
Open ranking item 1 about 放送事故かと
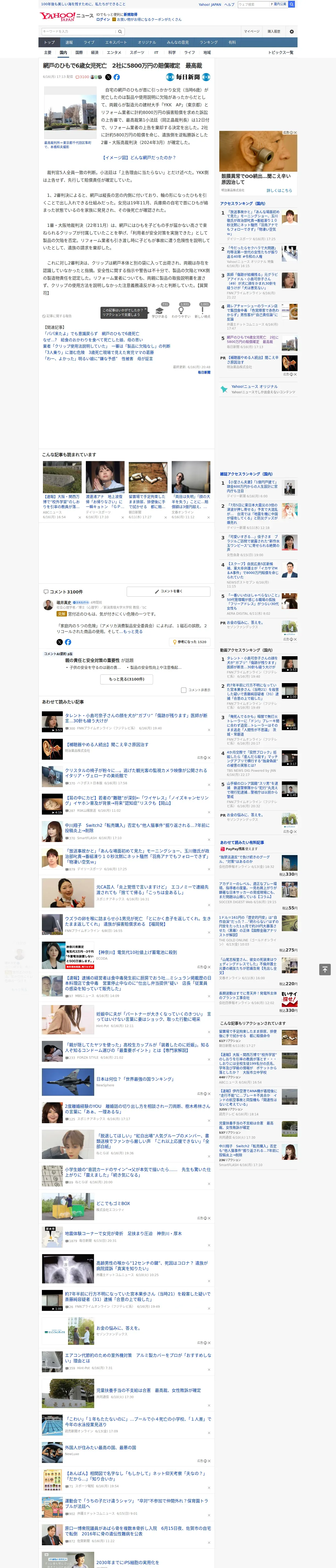point(253,222)
